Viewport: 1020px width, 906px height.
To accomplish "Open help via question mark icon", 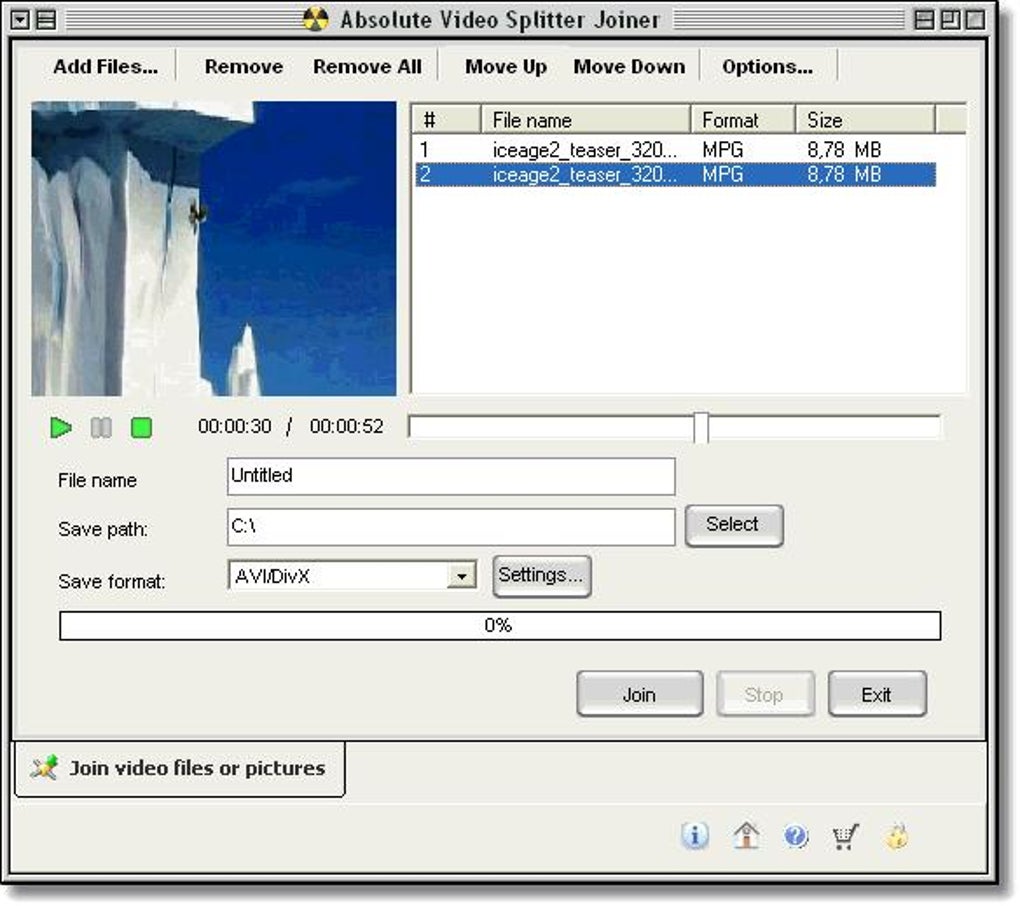I will point(796,835).
